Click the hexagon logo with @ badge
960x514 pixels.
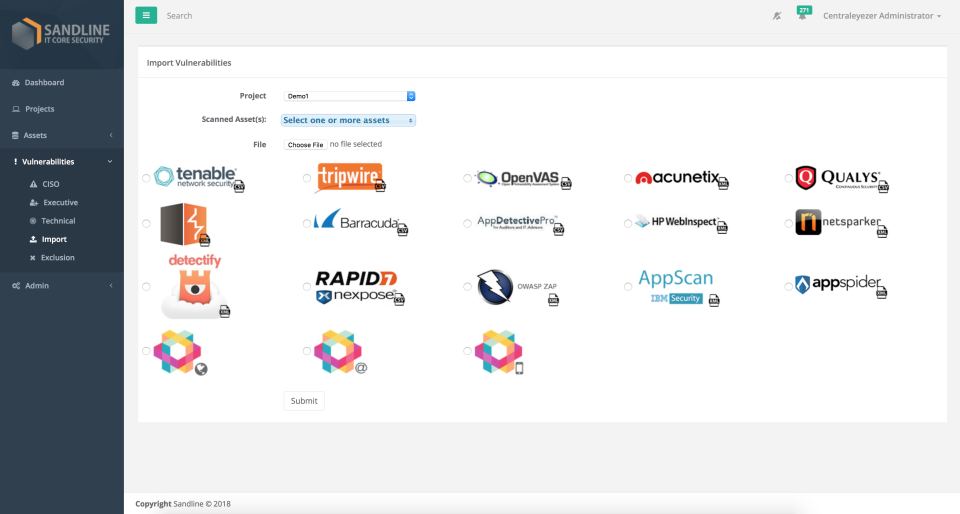point(340,352)
